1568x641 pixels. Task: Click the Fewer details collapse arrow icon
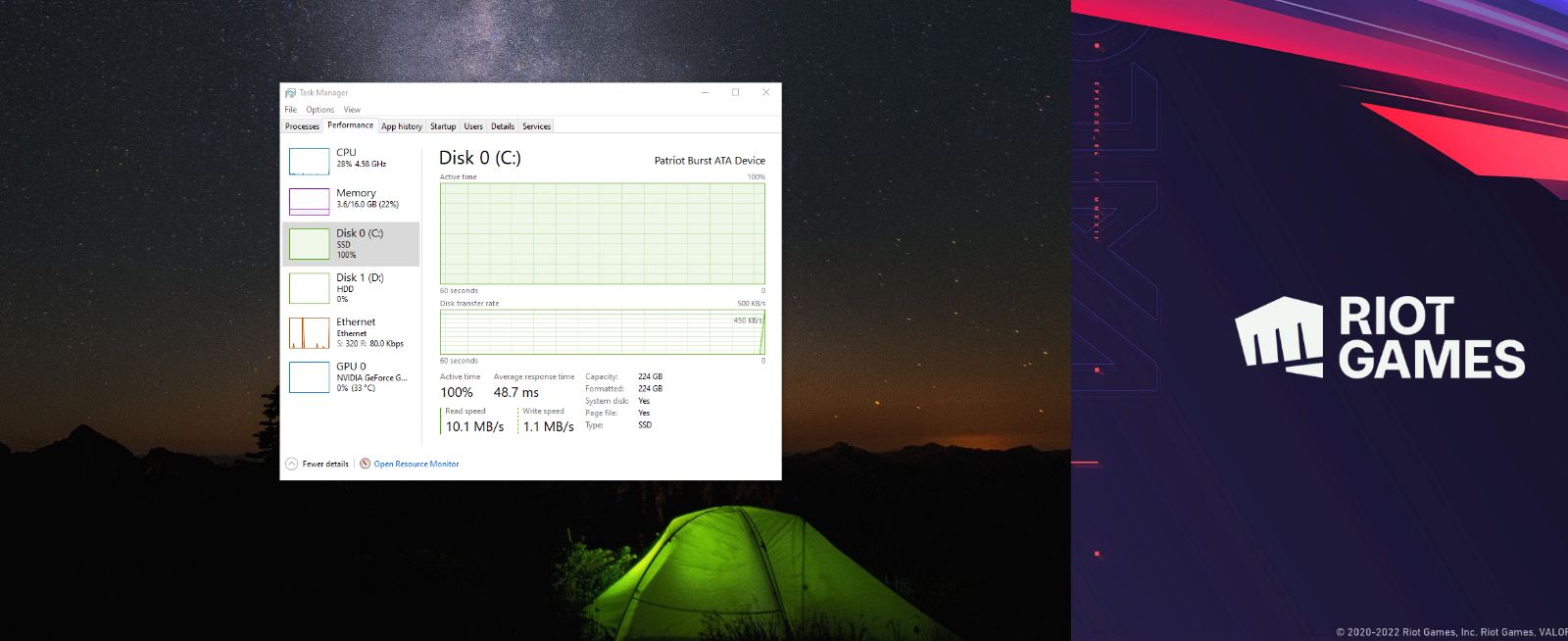pos(291,464)
